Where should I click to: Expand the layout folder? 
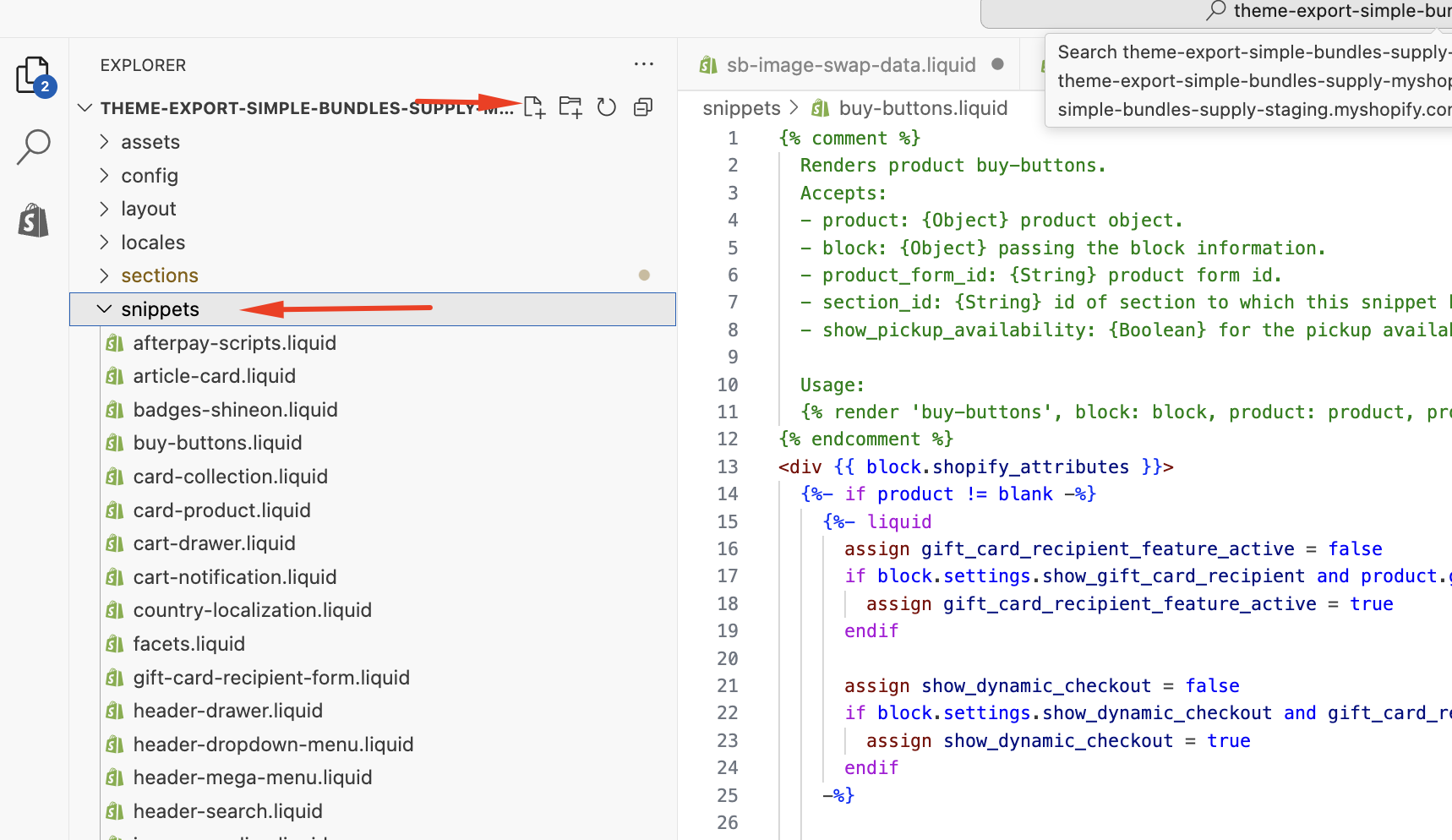[373, 209]
